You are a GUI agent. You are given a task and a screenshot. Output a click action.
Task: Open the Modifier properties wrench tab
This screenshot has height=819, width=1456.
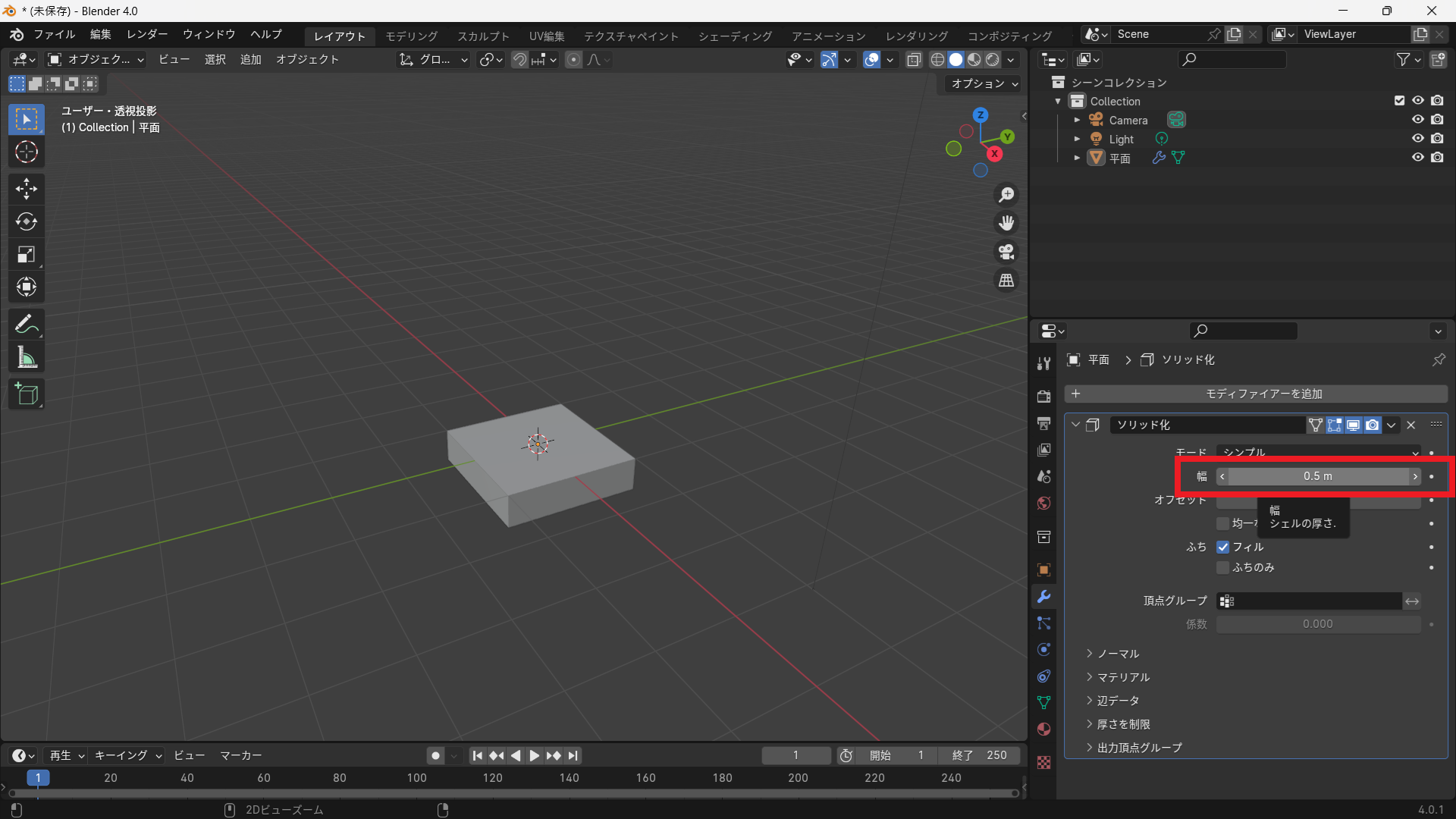point(1044,597)
